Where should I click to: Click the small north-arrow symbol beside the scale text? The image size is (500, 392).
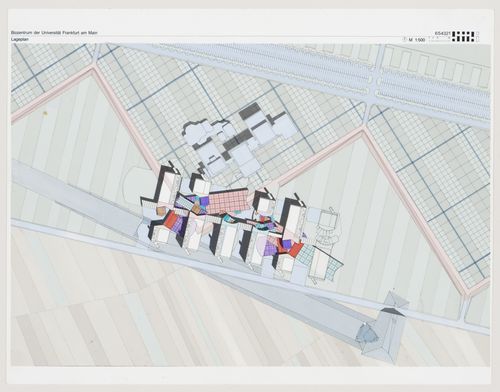pos(405,39)
